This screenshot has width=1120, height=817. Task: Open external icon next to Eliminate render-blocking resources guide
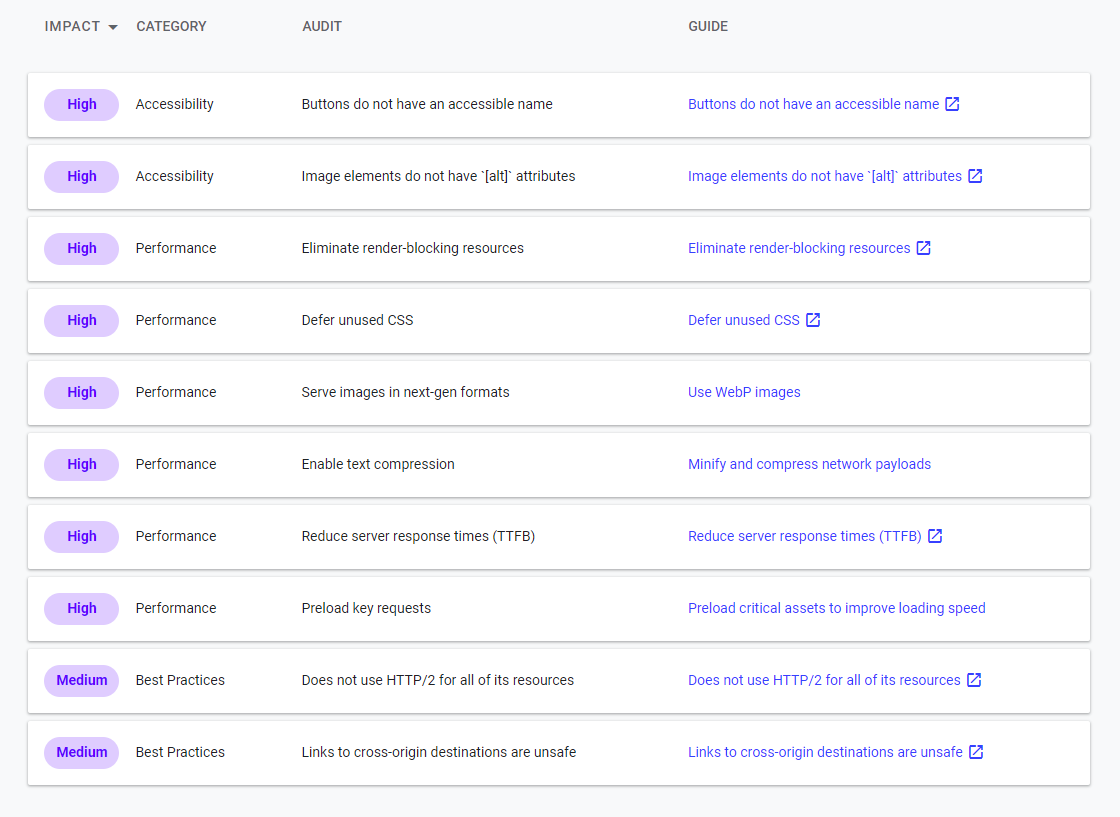[924, 248]
